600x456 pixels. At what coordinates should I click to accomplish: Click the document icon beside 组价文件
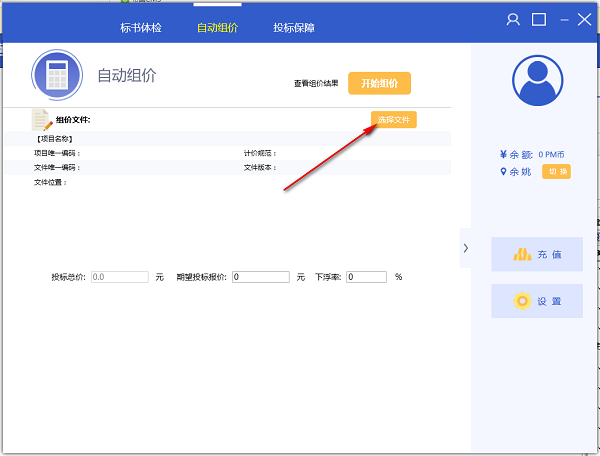pyautogui.click(x=42, y=120)
